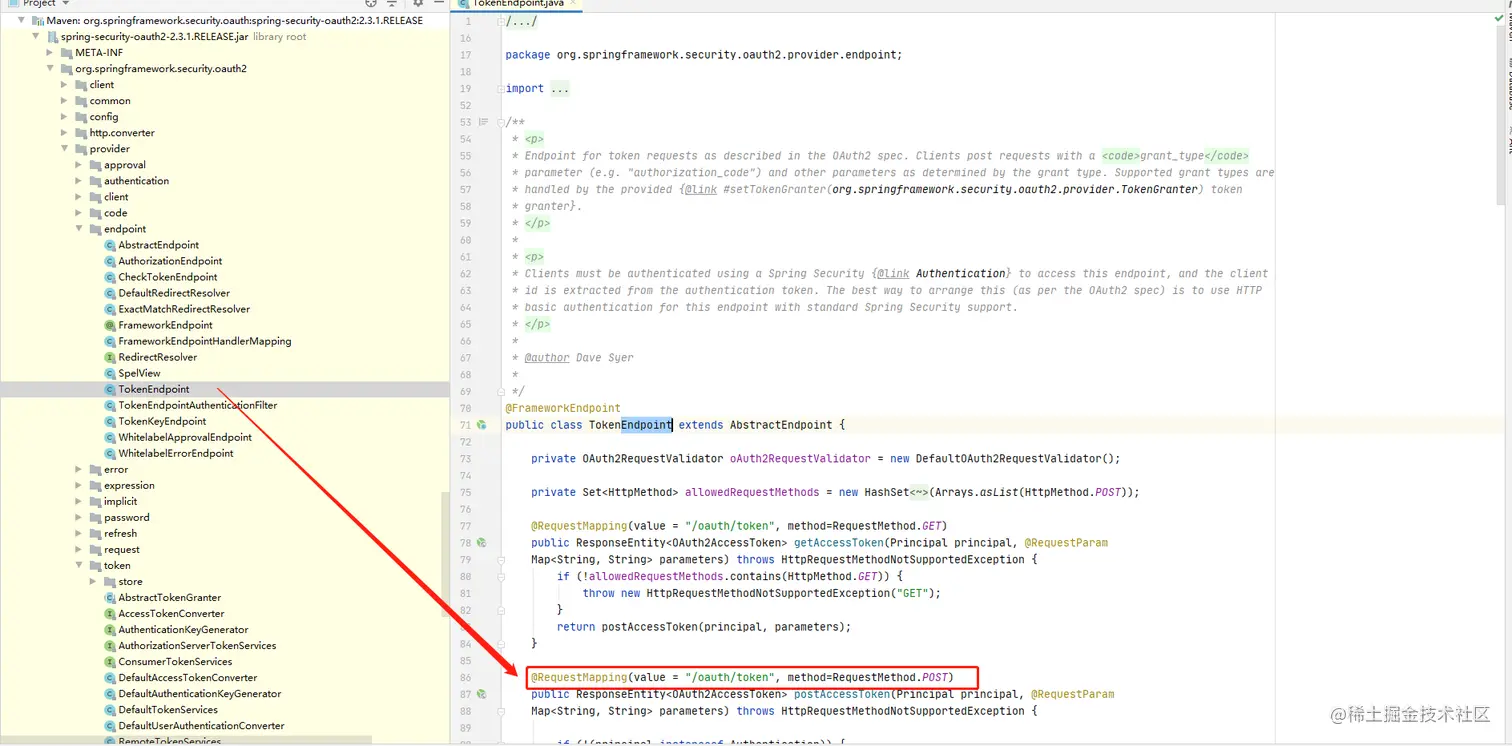Collapse the provider package node
The image size is (1512, 746).
coord(64,149)
